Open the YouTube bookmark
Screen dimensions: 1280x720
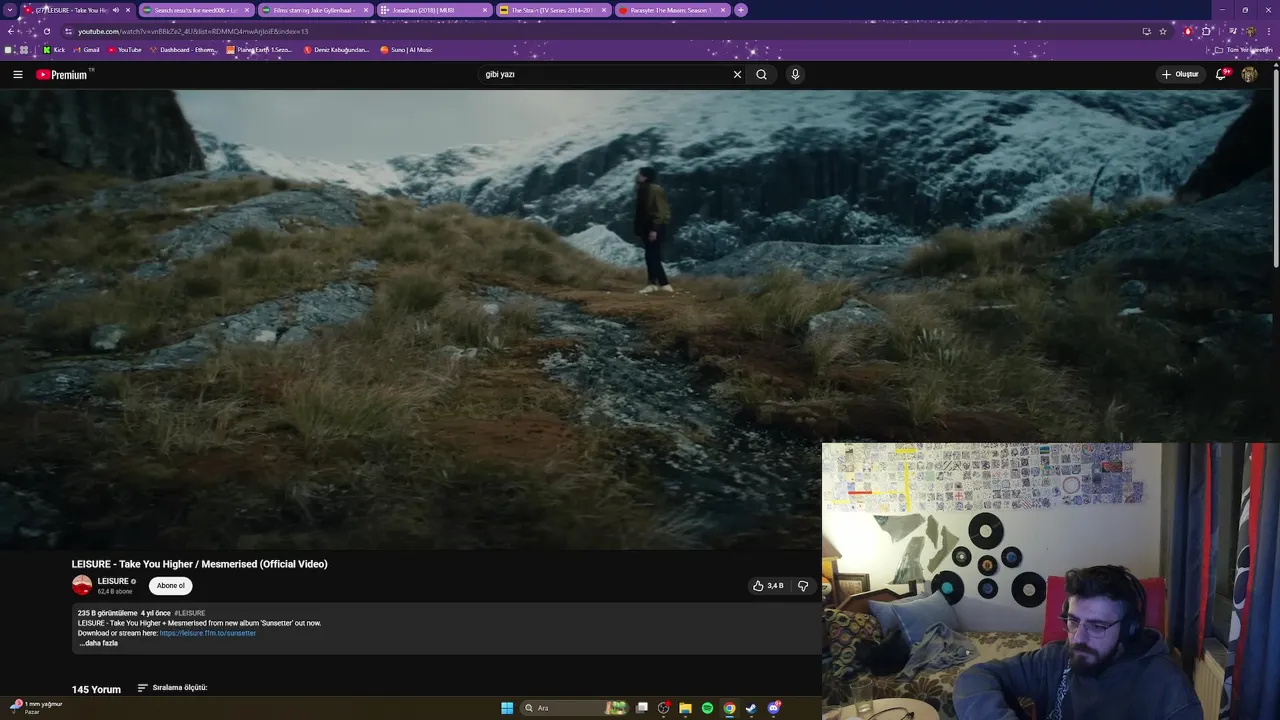[x=124, y=50]
